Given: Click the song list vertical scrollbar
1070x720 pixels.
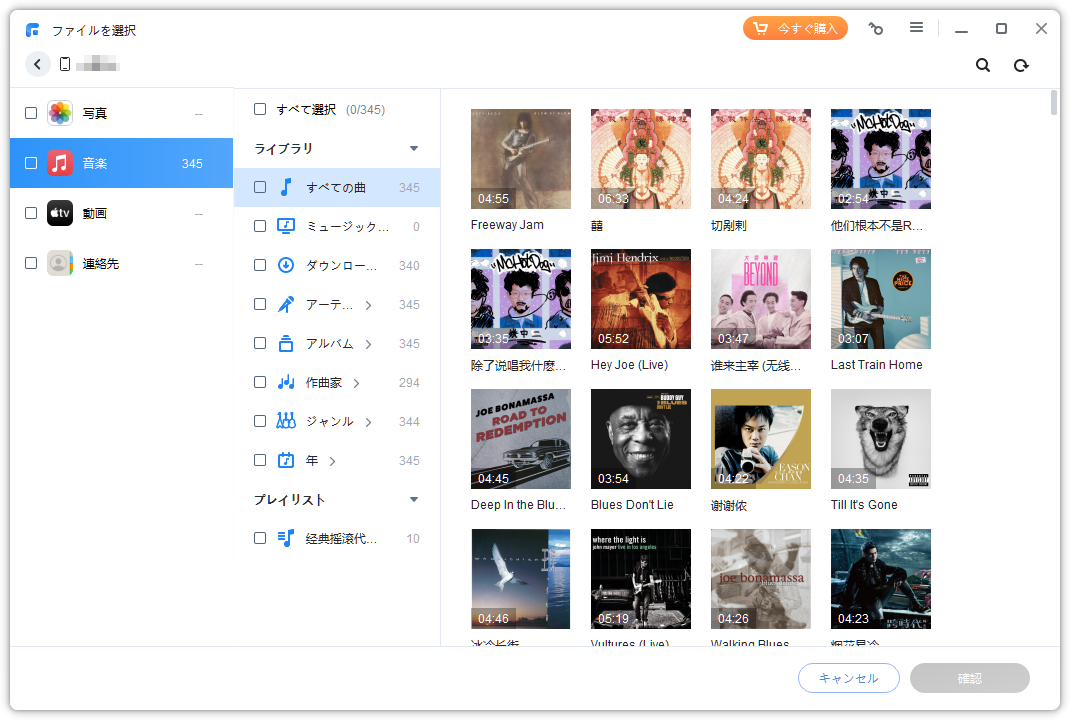Looking at the screenshot, I should click(1053, 102).
